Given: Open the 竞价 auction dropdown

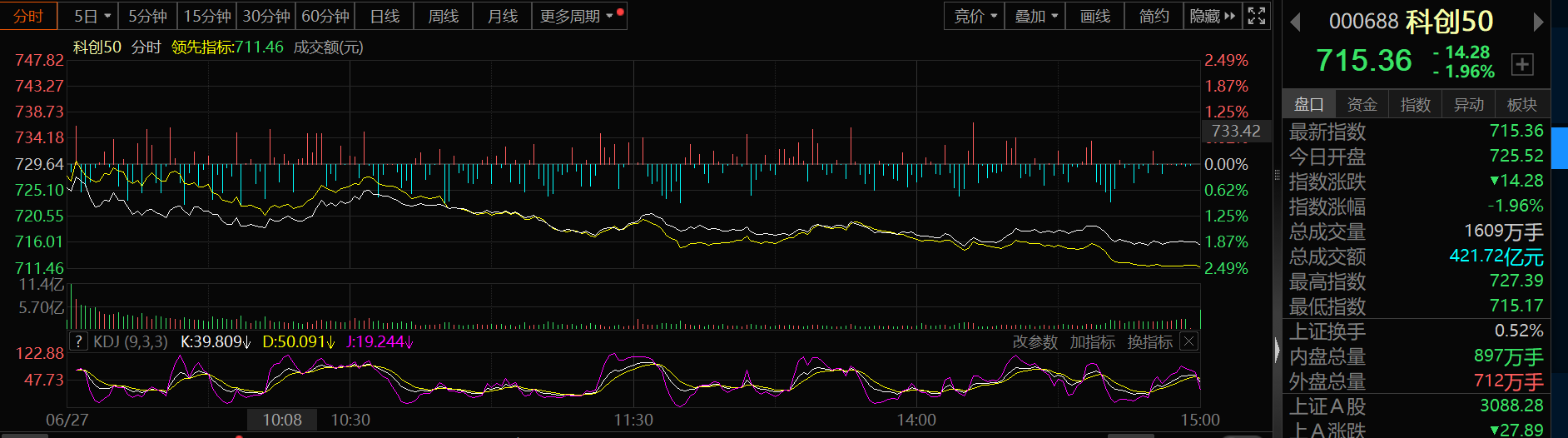Looking at the screenshot, I should pos(975,16).
